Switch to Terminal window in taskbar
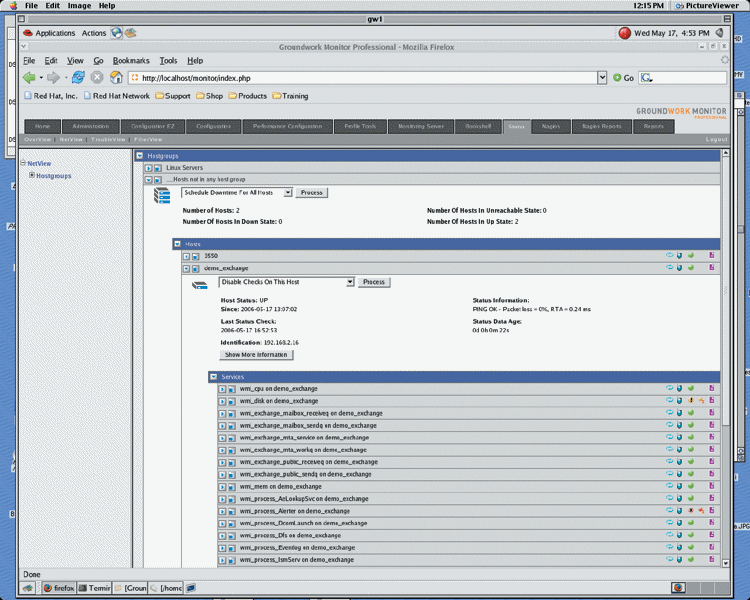750x600 pixels. click(x=95, y=588)
